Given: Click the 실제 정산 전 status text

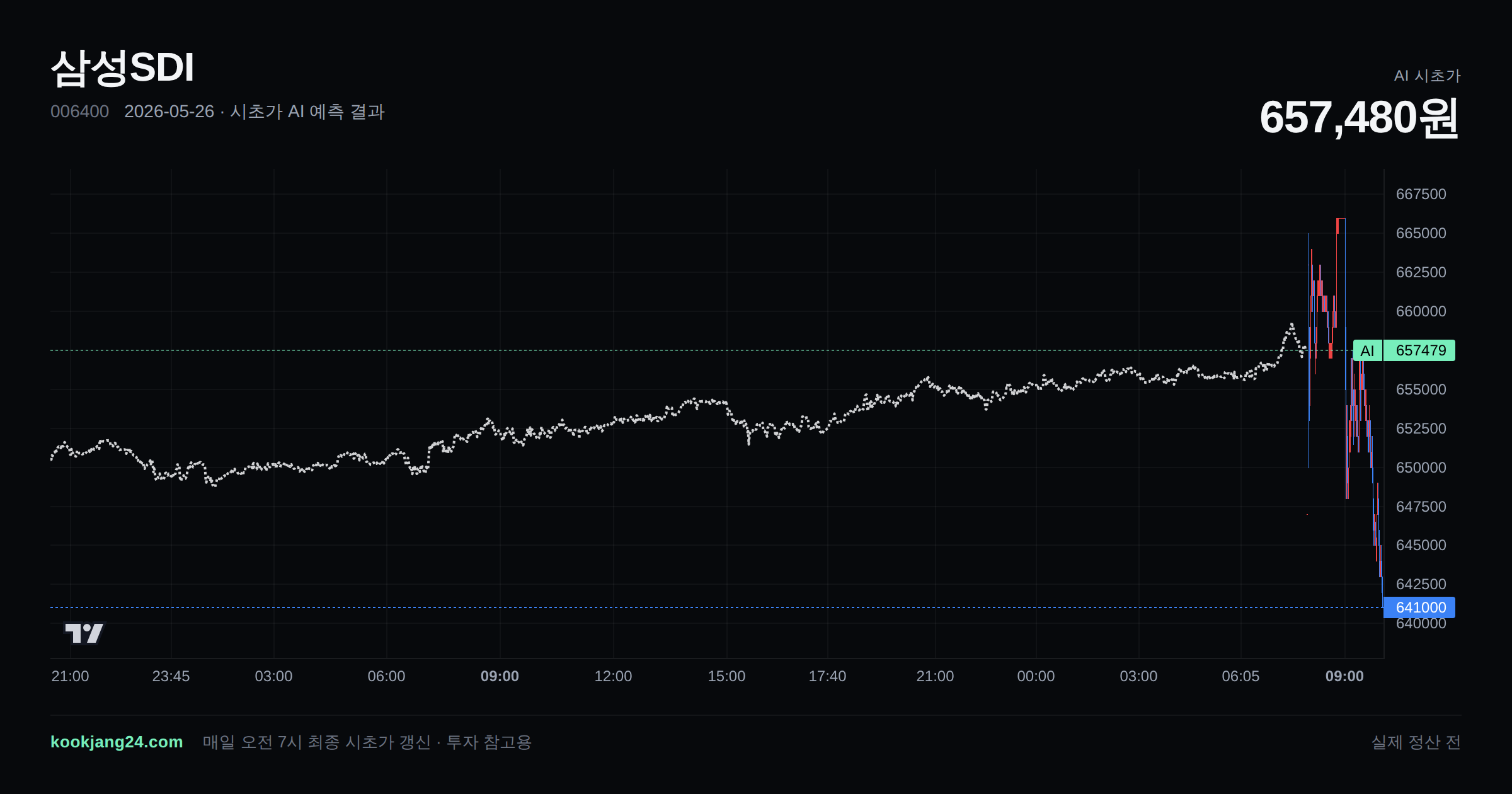Looking at the screenshot, I should point(1416,742).
